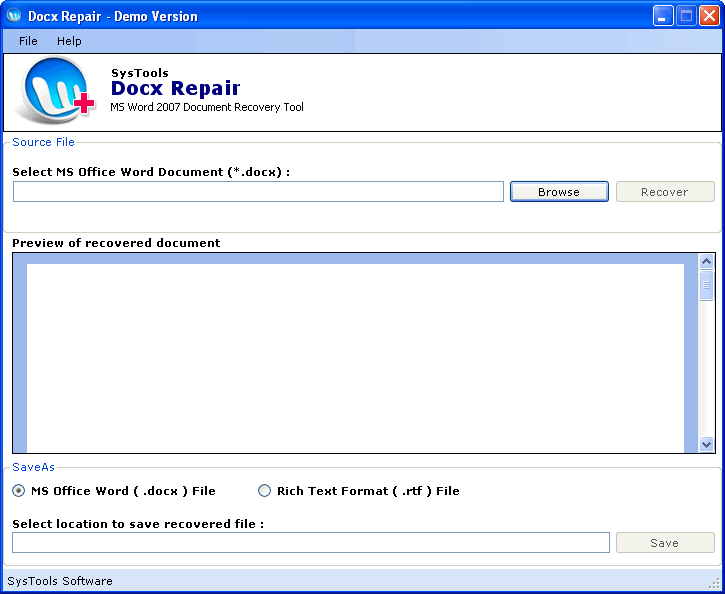Click the preview vertical scrollbar thumb

pyautogui.click(x=706, y=284)
